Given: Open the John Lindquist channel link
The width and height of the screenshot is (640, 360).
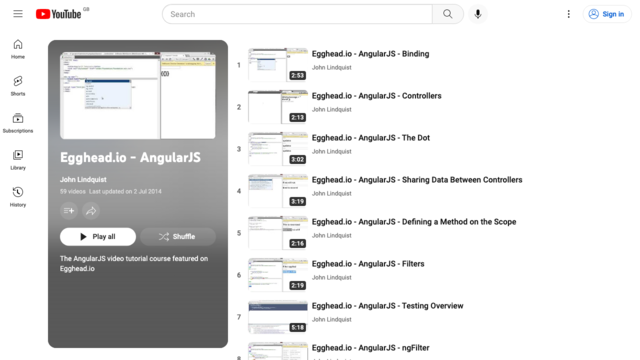Looking at the screenshot, I should [x=83, y=180].
